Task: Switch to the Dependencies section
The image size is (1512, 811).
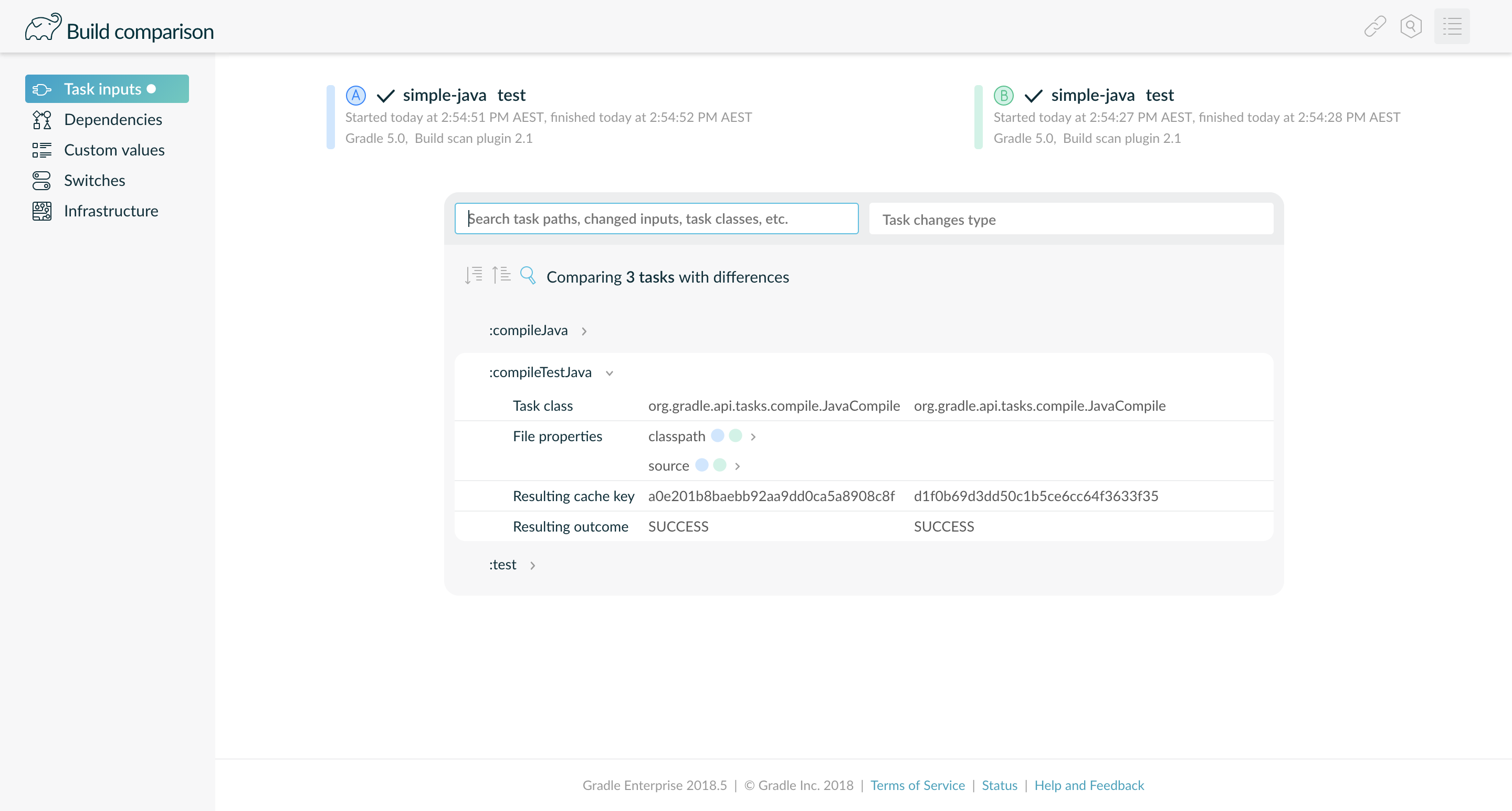Action: click(x=113, y=119)
